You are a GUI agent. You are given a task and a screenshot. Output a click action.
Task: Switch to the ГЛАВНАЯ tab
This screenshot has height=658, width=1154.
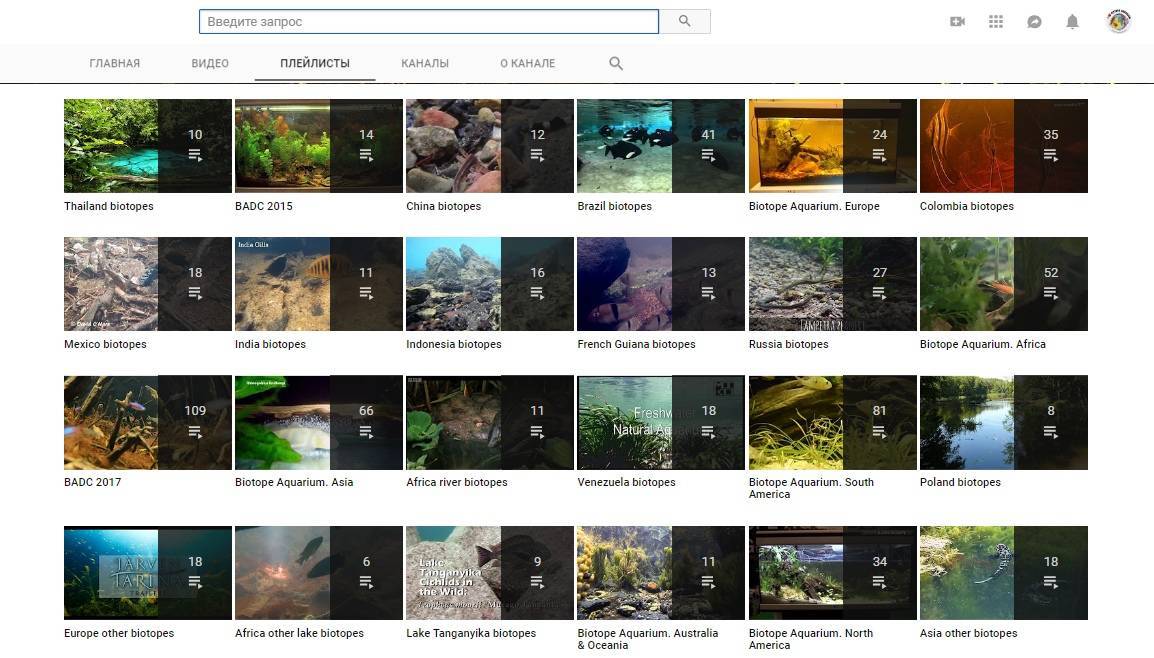(x=114, y=62)
